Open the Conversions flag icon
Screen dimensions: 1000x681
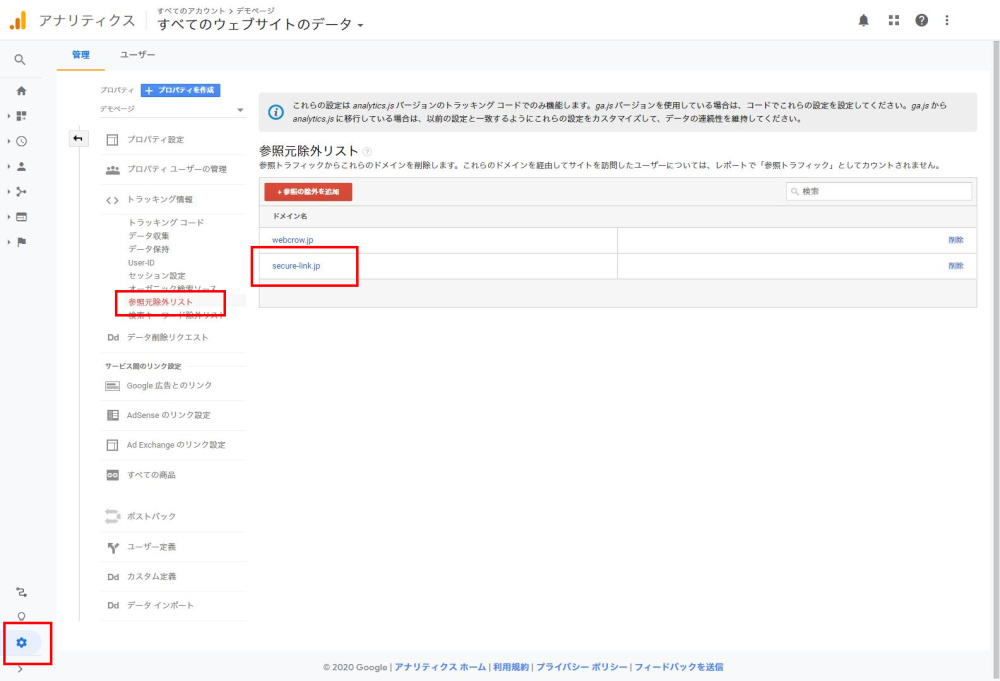[x=21, y=241]
